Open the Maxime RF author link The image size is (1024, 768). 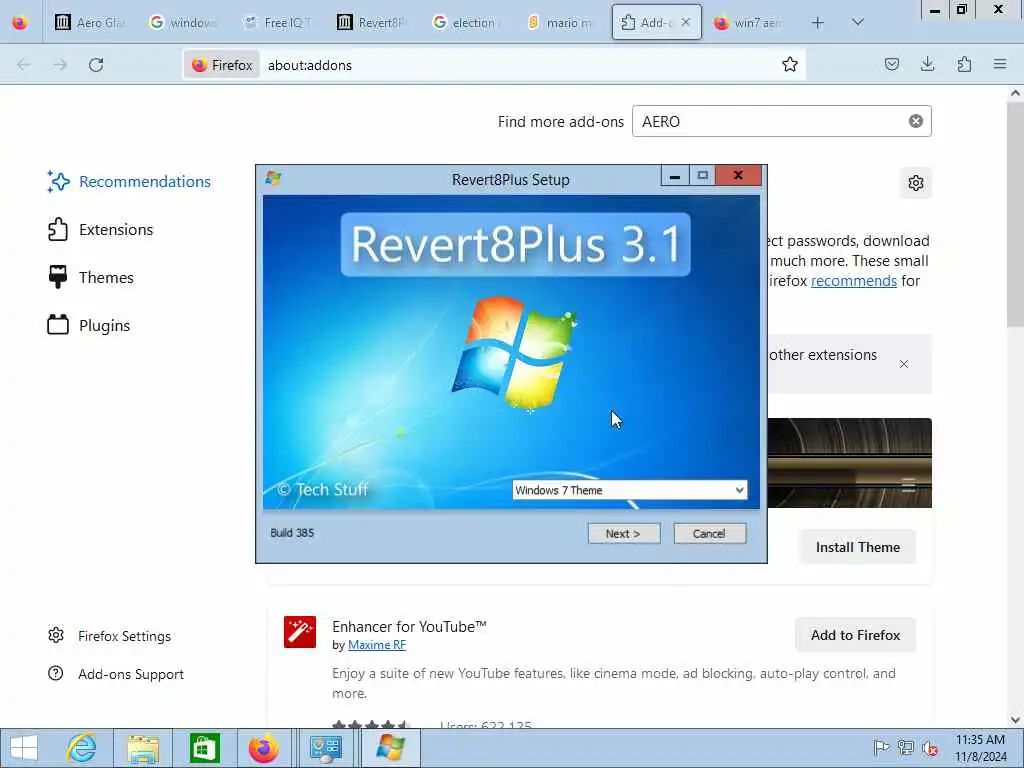(377, 645)
